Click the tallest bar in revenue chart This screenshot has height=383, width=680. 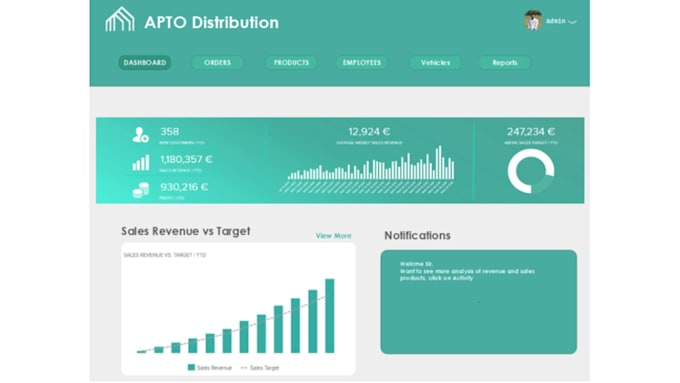(x=330, y=316)
